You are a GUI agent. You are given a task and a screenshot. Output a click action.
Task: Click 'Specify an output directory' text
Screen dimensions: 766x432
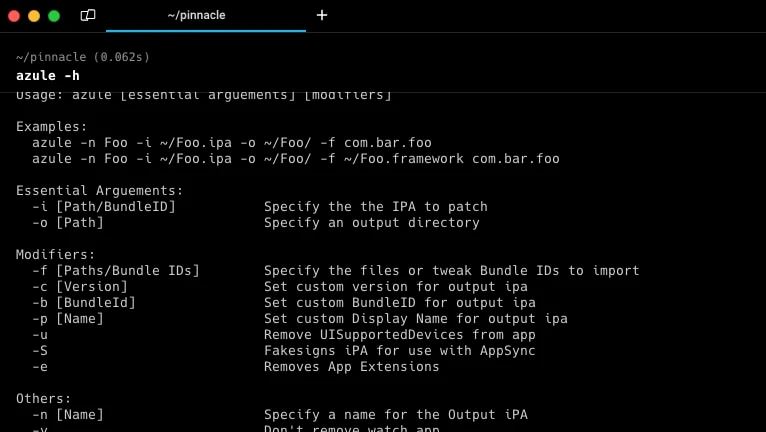(372, 223)
